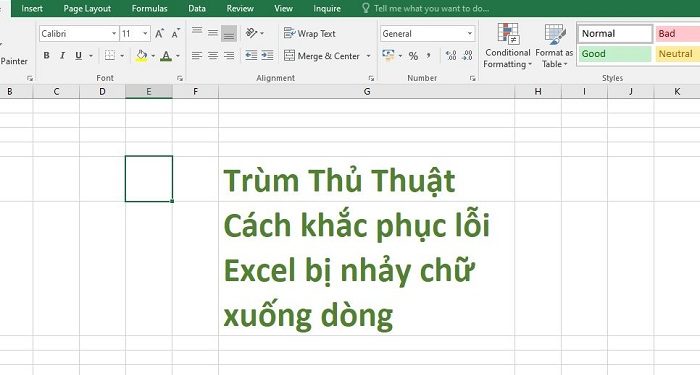Open fill color dropdown arrow
The image size is (700, 375).
click(153, 56)
